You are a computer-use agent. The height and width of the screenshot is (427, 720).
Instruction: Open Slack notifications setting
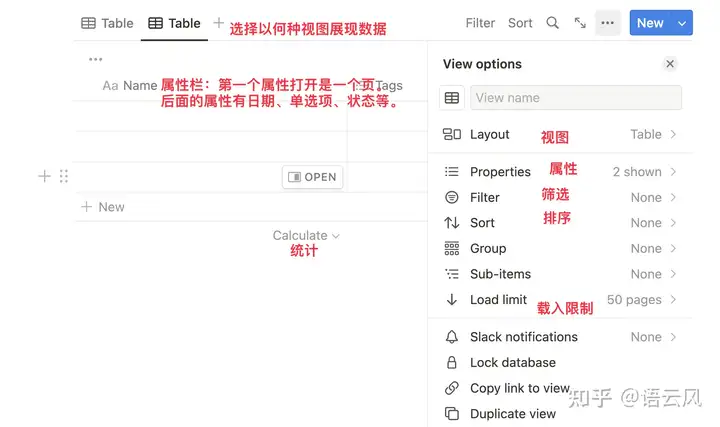pyautogui.click(x=560, y=337)
